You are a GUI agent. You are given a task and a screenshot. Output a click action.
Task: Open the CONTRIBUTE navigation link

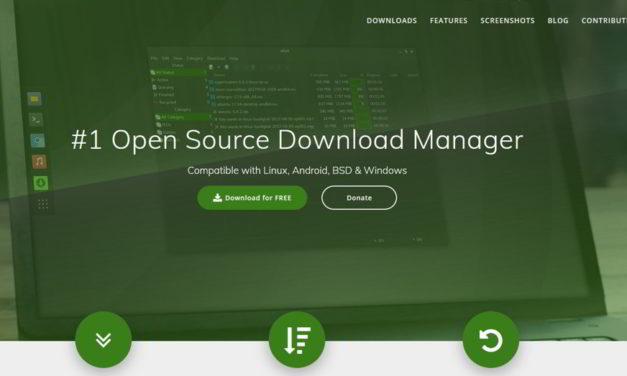604,20
